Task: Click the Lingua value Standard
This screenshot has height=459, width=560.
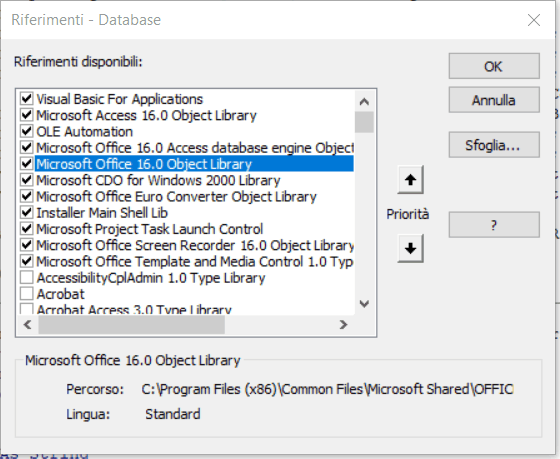Action: [x=172, y=414]
